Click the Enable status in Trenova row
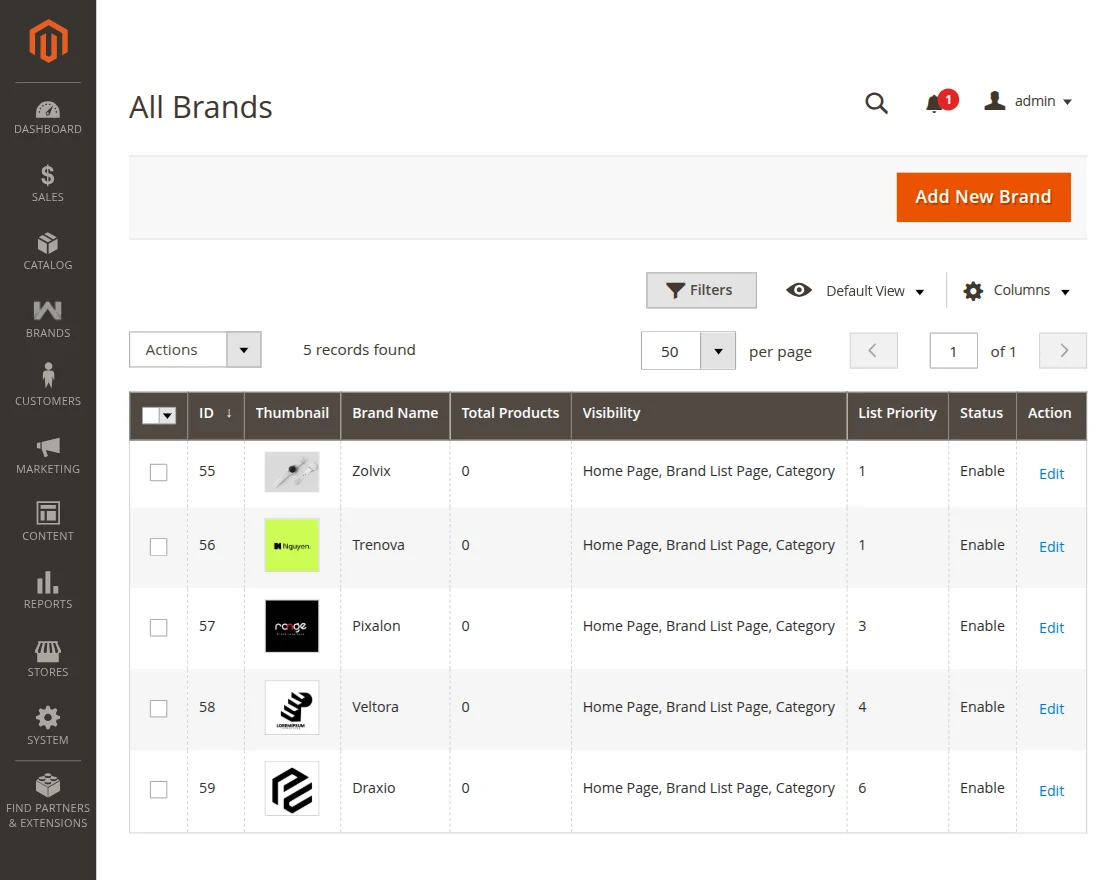Screen dimensions: 1120x880 (982, 545)
